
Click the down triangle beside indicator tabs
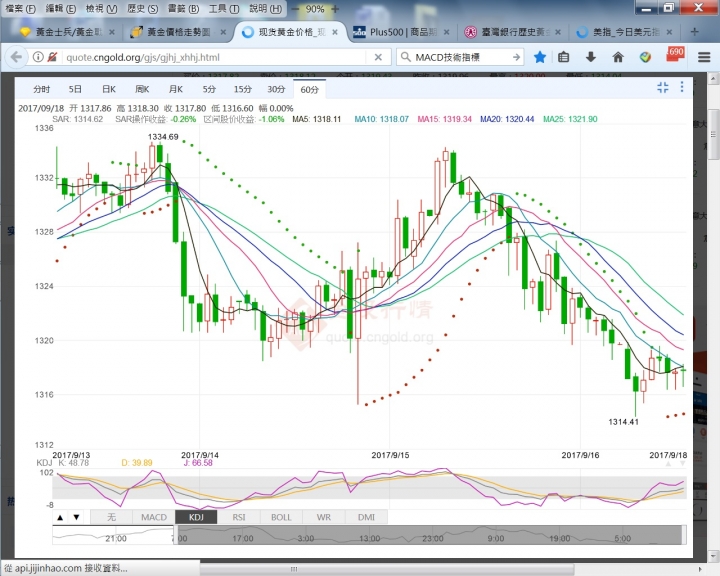click(x=76, y=517)
